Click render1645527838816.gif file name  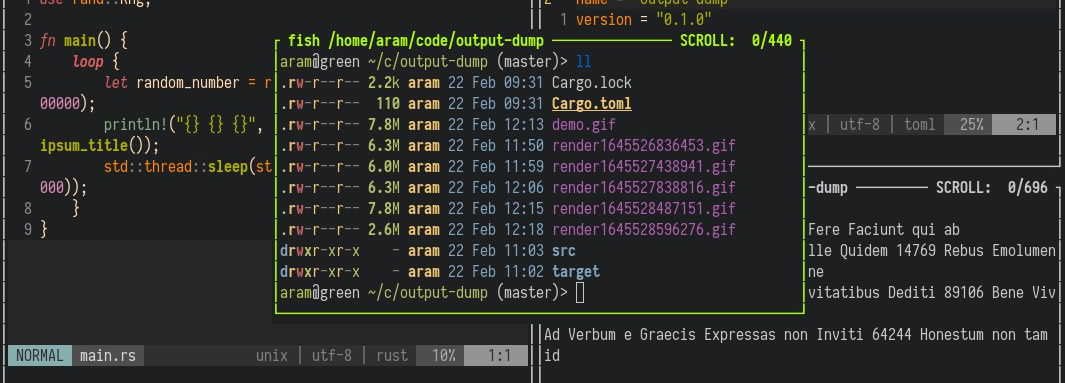[644, 187]
